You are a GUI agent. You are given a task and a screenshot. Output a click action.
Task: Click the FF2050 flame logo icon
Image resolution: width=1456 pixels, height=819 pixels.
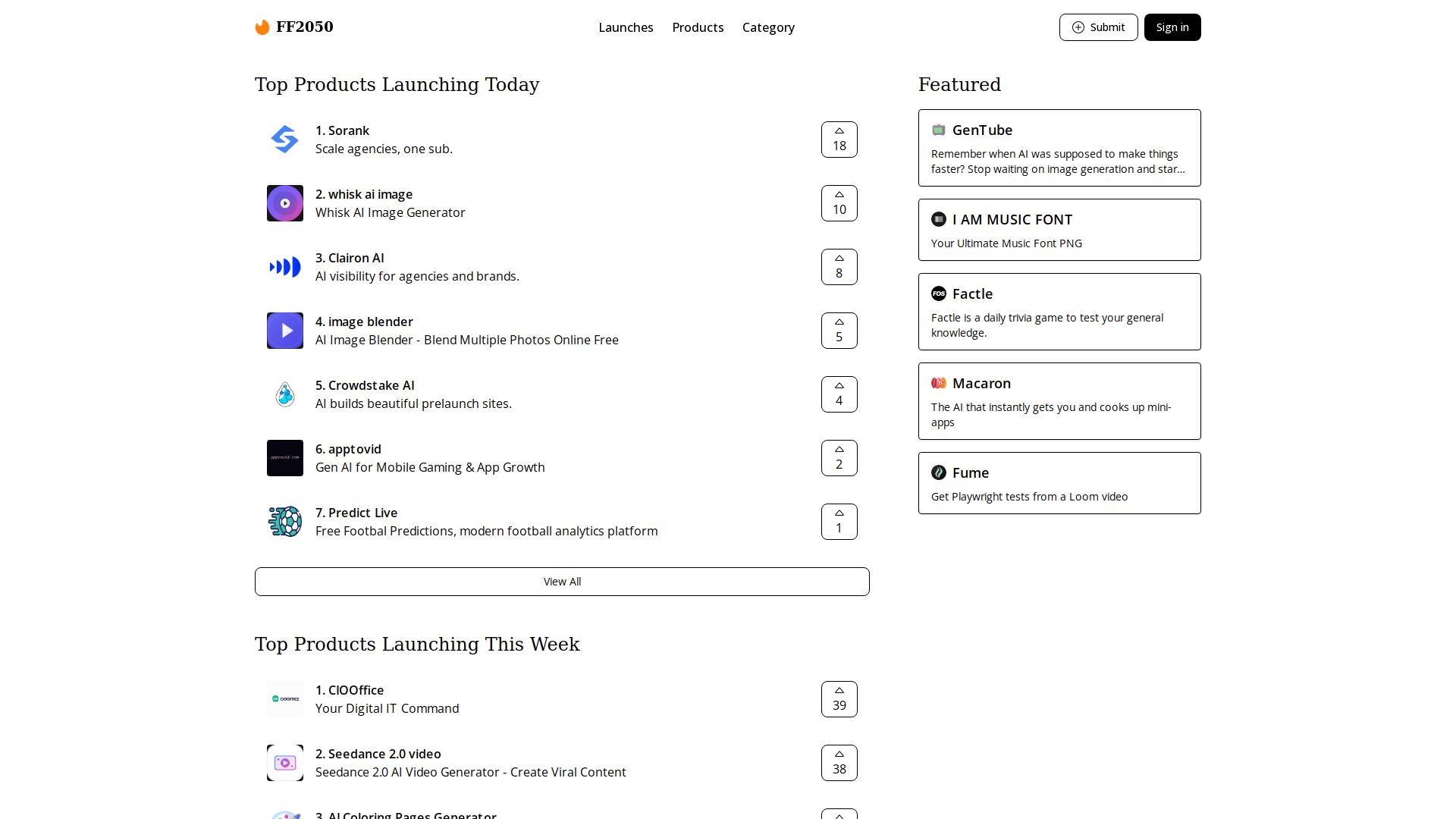click(x=262, y=27)
